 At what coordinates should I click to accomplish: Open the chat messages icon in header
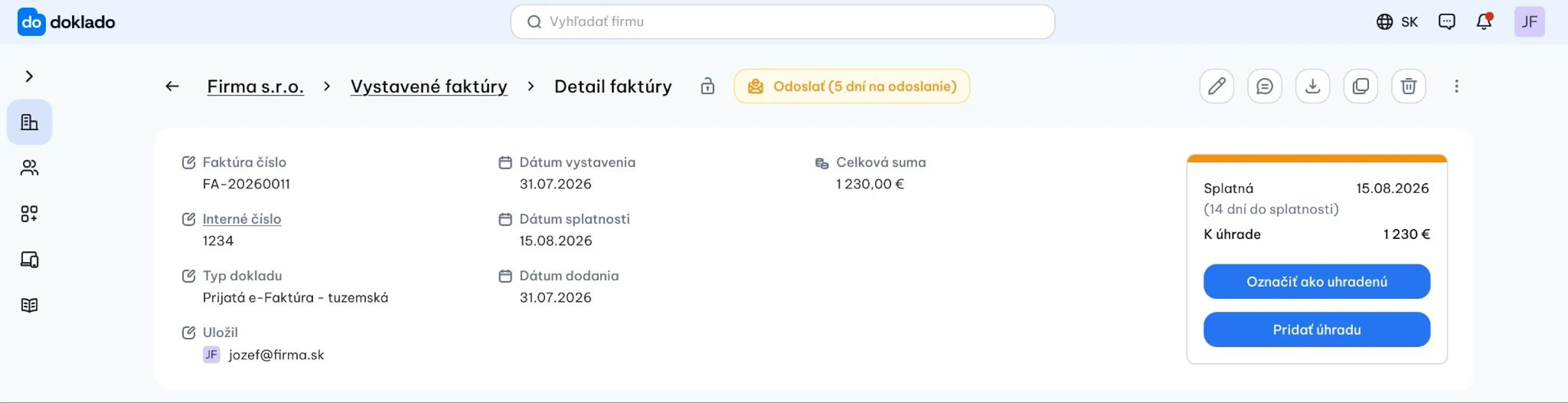point(1446,22)
